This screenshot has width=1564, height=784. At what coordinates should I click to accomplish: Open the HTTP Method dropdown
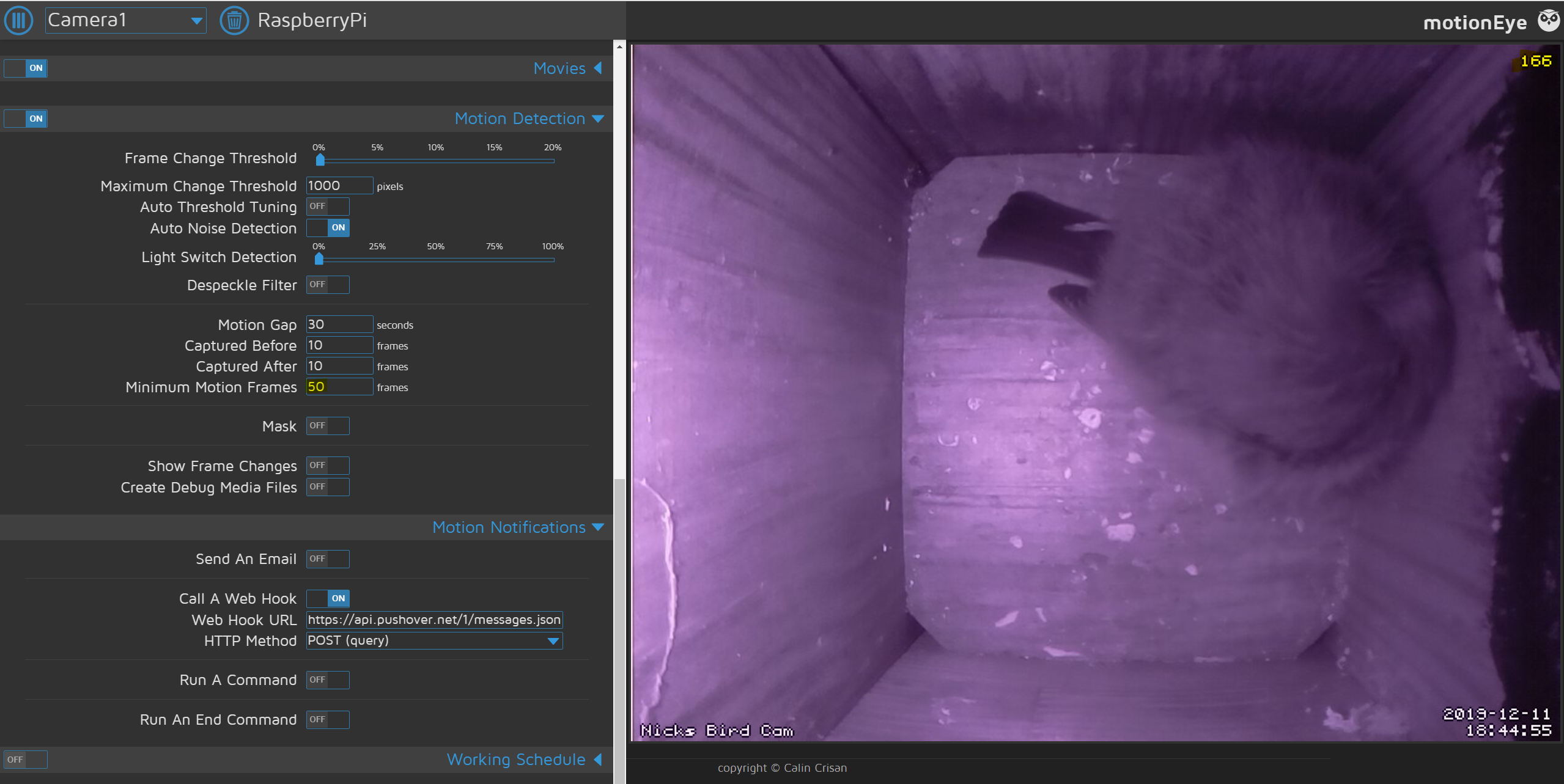[434, 640]
